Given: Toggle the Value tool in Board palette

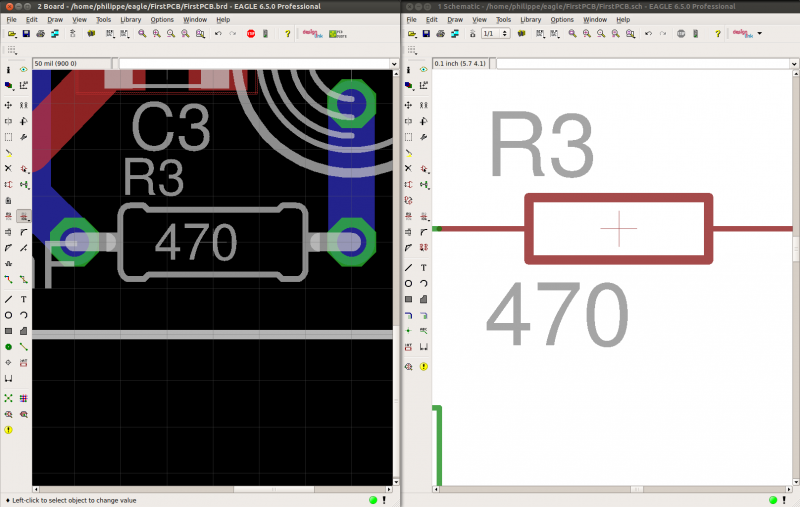Looking at the screenshot, I should point(23,216).
